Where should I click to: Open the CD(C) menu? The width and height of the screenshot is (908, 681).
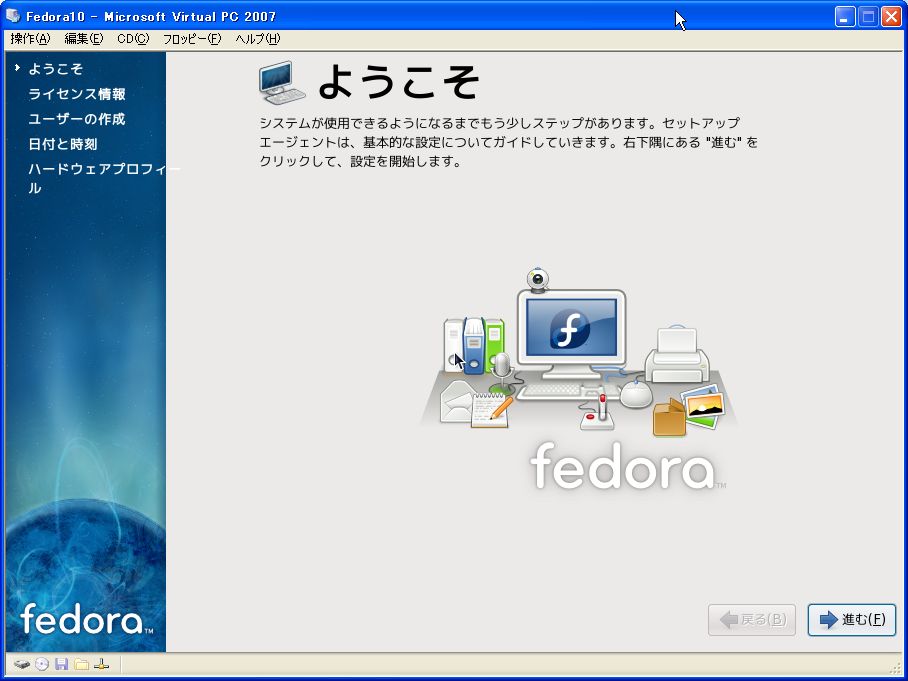pos(133,39)
